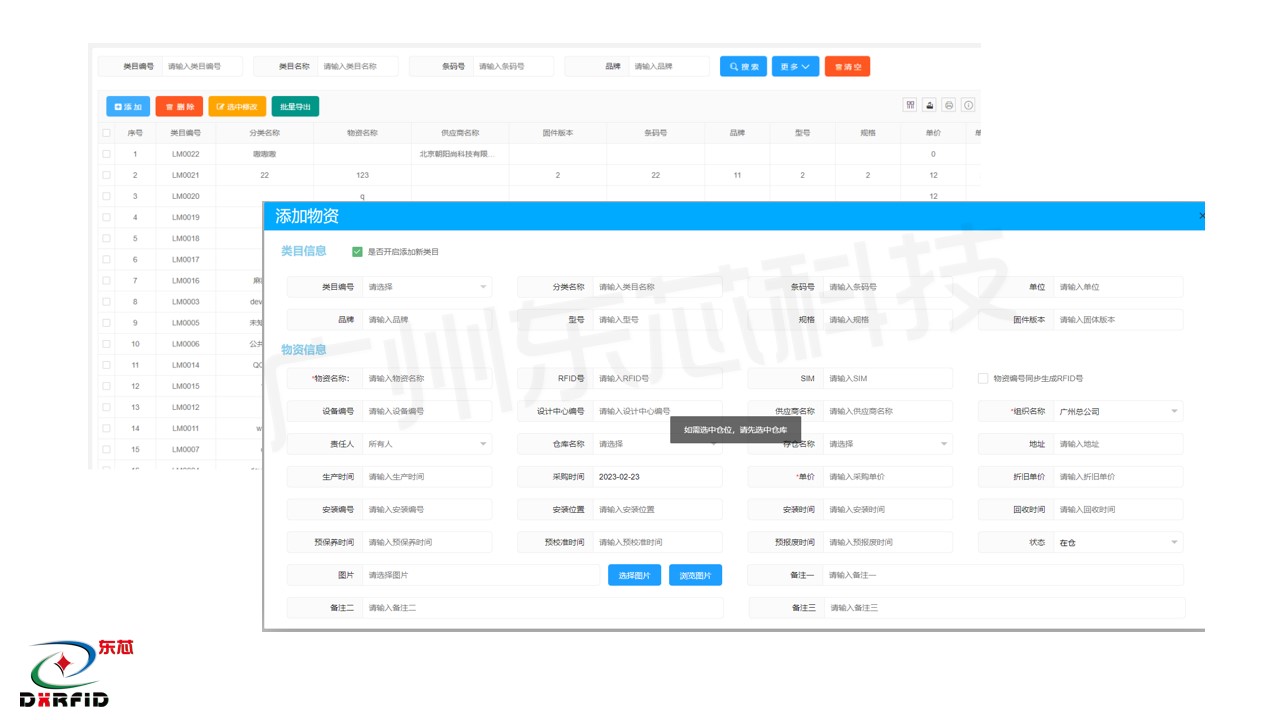Click the blue 添加 add button
Screen dimensions: 1280x720
128,106
